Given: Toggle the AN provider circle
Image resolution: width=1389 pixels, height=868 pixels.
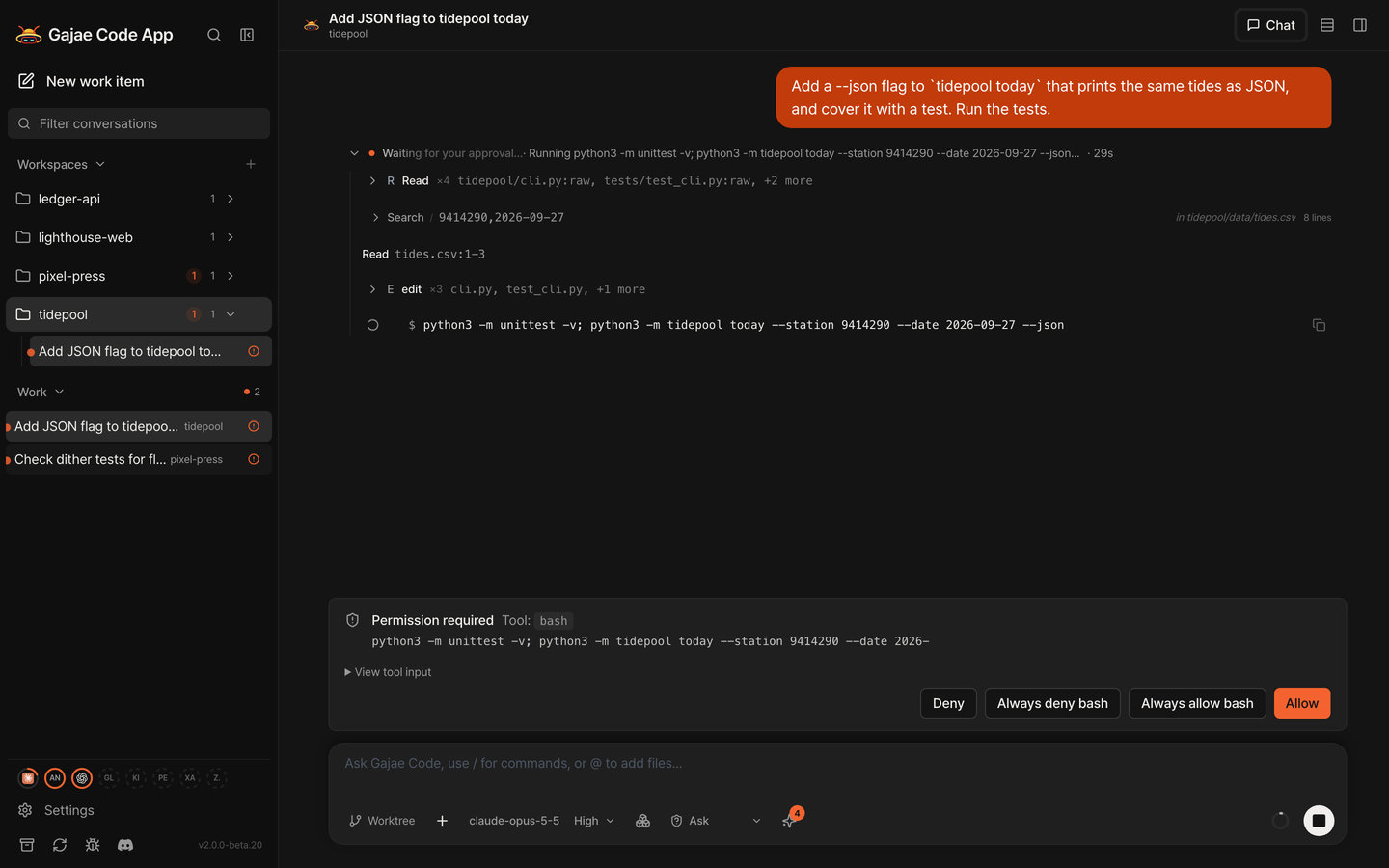Looking at the screenshot, I should (x=55, y=777).
